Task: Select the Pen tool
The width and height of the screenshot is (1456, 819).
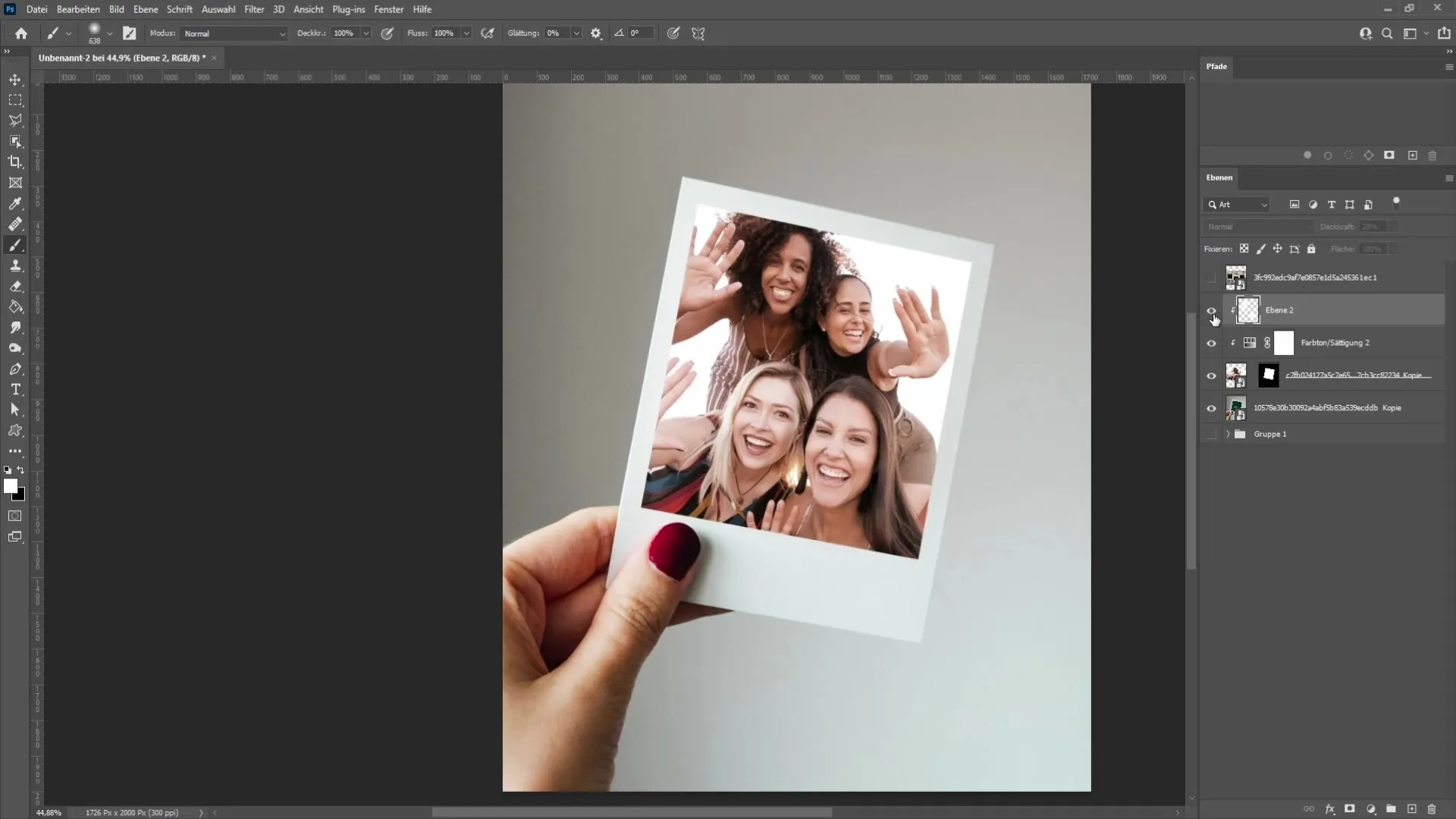Action: point(15,369)
